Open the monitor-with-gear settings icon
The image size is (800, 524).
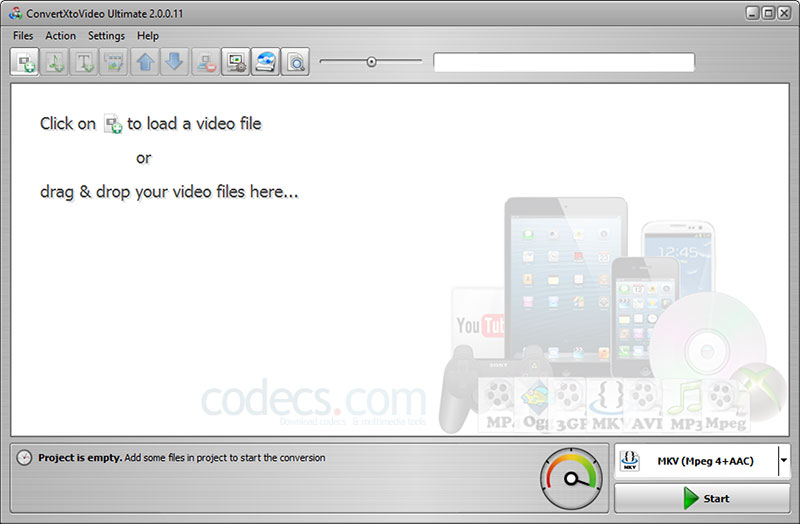point(236,62)
